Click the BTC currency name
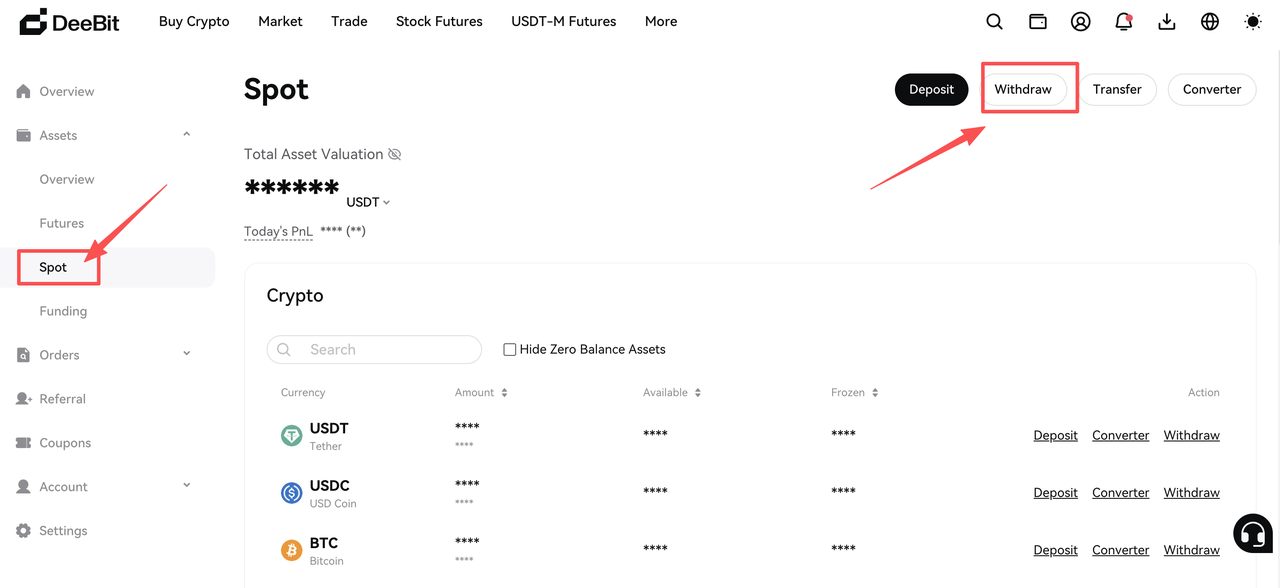The height and width of the screenshot is (588, 1280). tap(324, 543)
